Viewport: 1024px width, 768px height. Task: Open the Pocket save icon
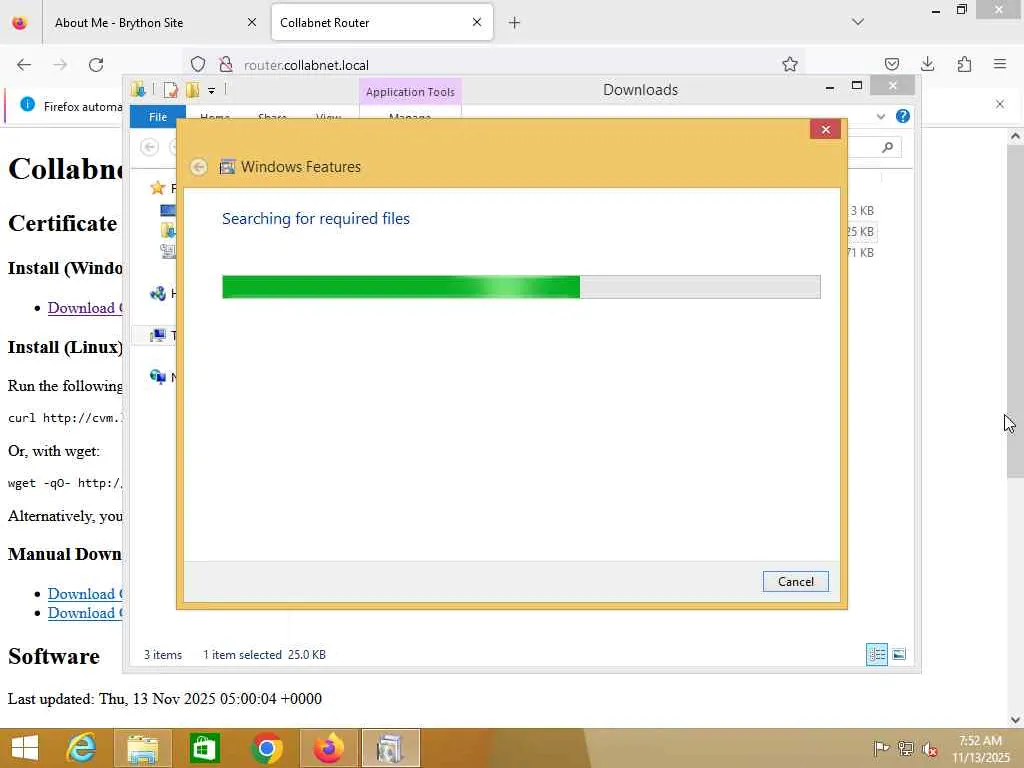(x=892, y=64)
